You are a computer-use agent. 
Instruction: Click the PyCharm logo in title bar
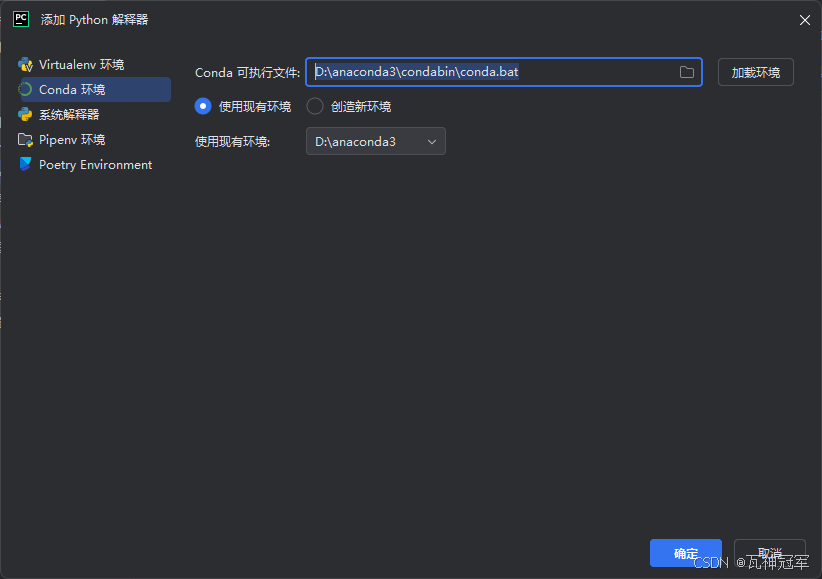pos(21,19)
